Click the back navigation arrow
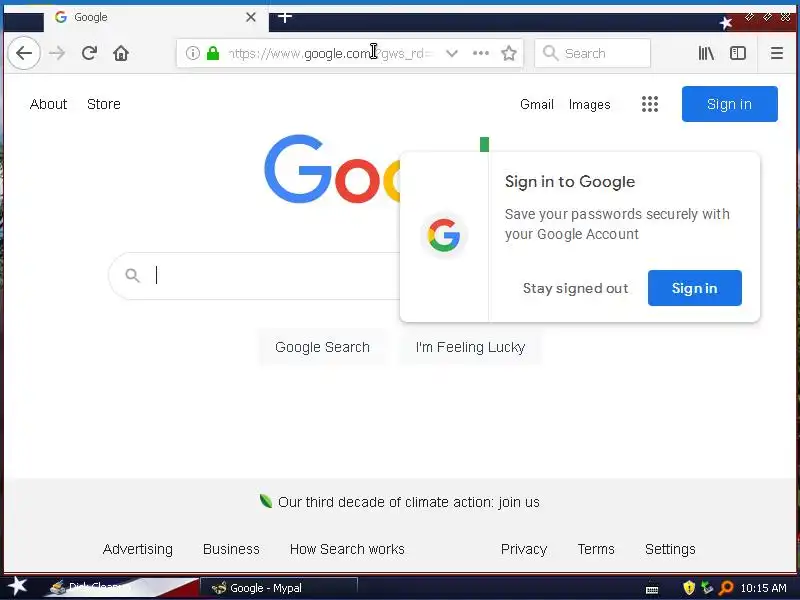 click(x=24, y=53)
